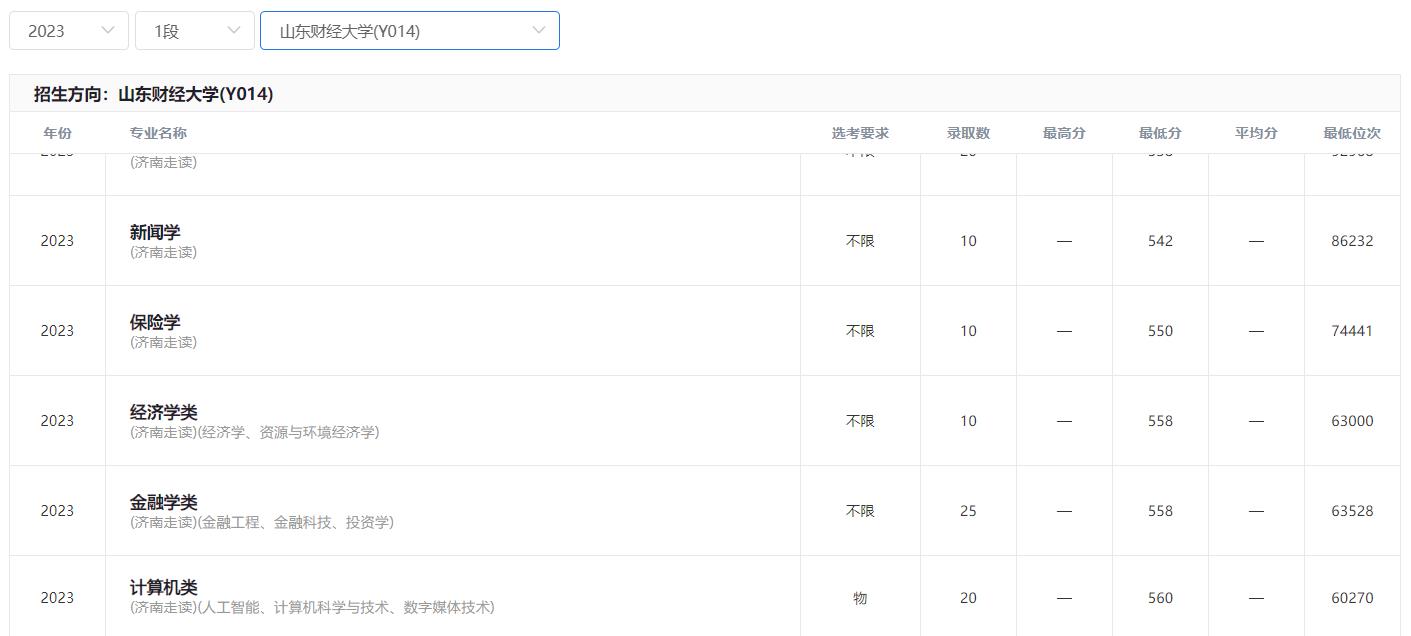Click the 最低位次 column header
Screen dimensions: 1411x636
click(1352, 133)
